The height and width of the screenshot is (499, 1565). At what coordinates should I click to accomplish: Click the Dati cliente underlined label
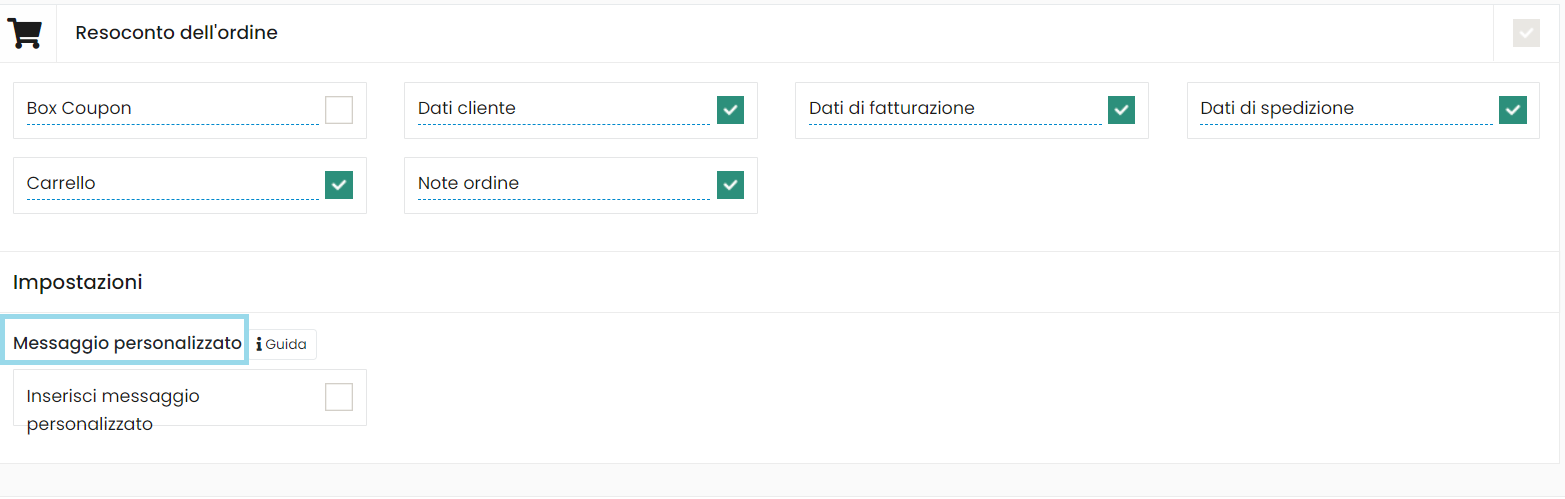tap(467, 108)
